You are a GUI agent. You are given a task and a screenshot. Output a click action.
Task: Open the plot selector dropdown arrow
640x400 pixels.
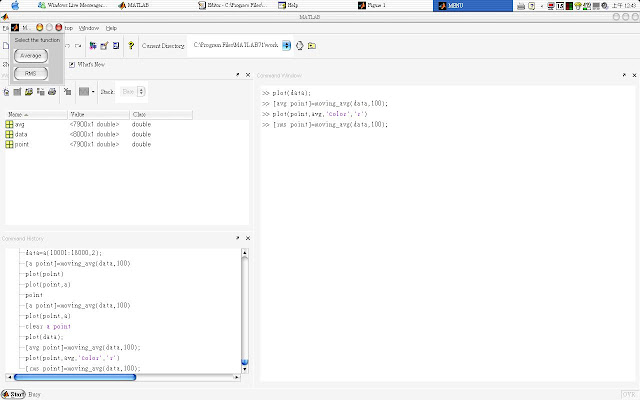tap(93, 92)
